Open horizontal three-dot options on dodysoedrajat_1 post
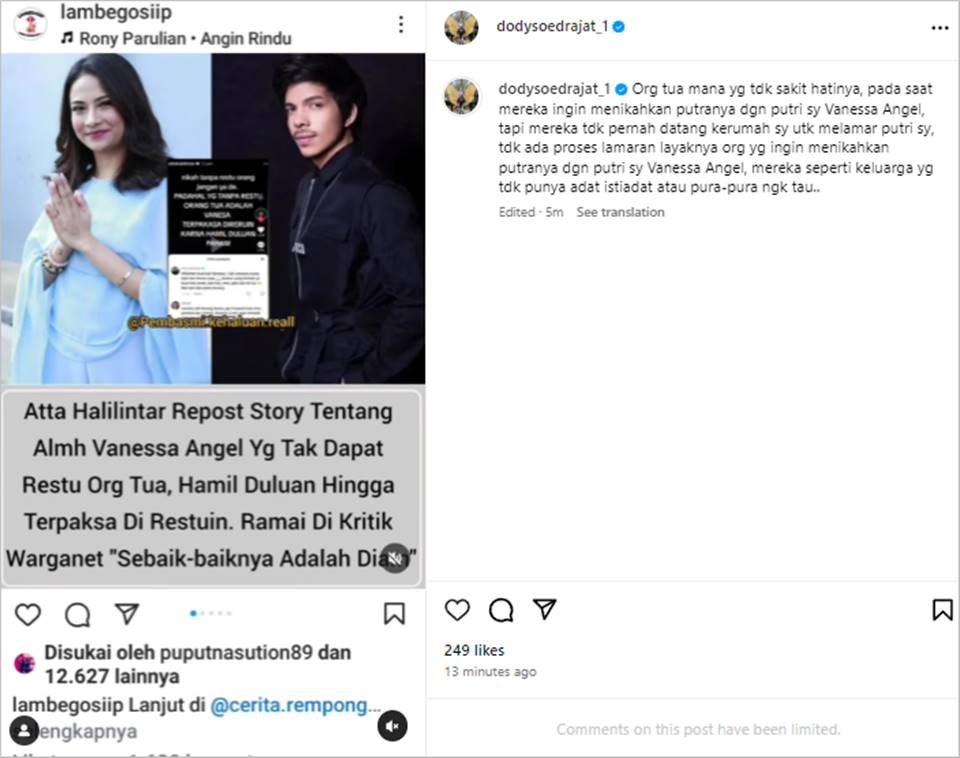960x758 pixels. (940, 28)
